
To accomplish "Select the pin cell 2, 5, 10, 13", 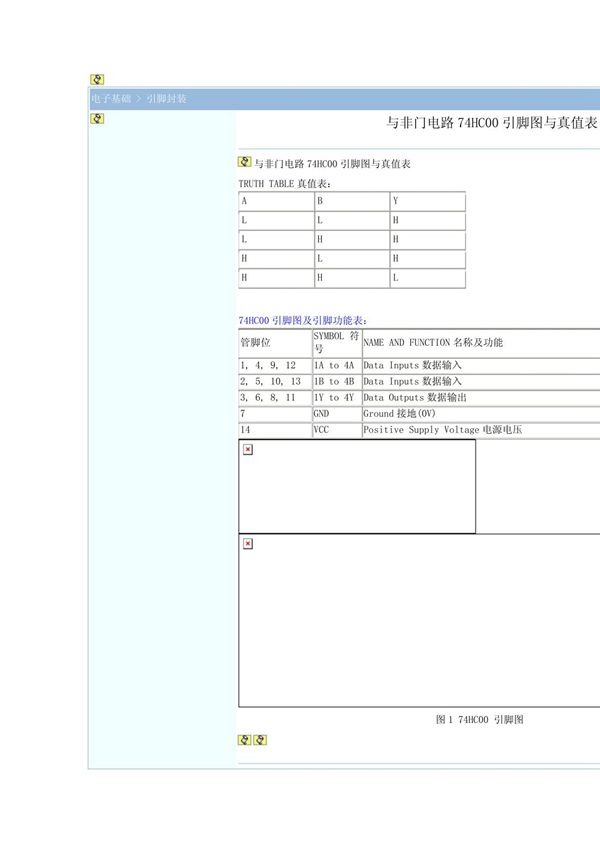I will click(275, 382).
